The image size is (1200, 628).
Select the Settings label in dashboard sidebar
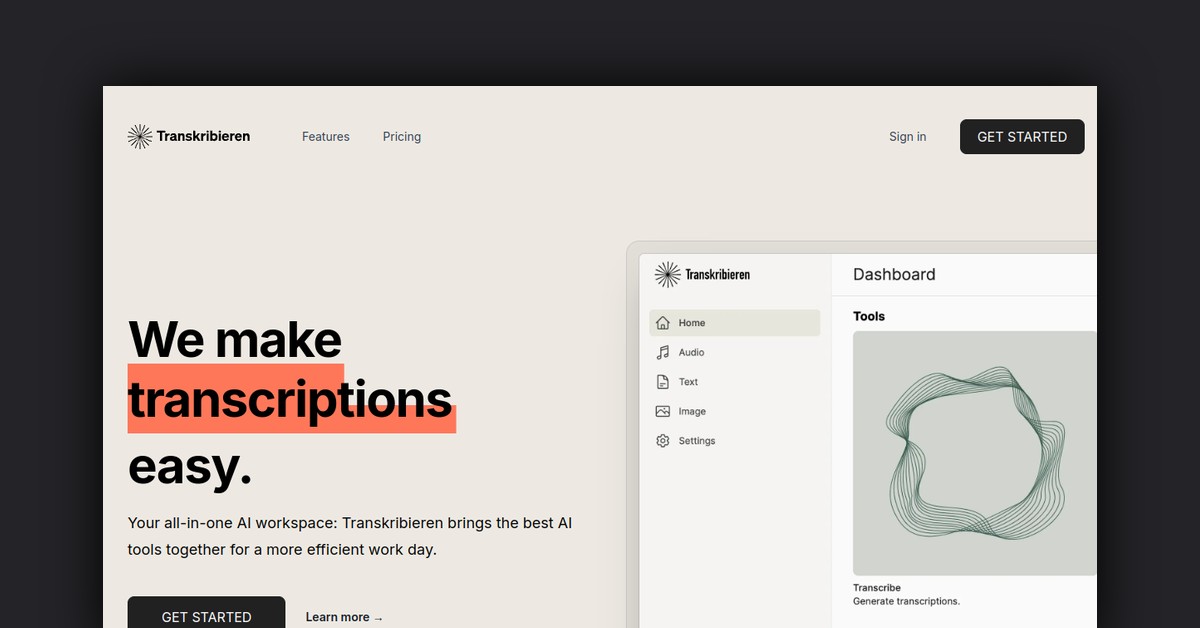tap(697, 441)
